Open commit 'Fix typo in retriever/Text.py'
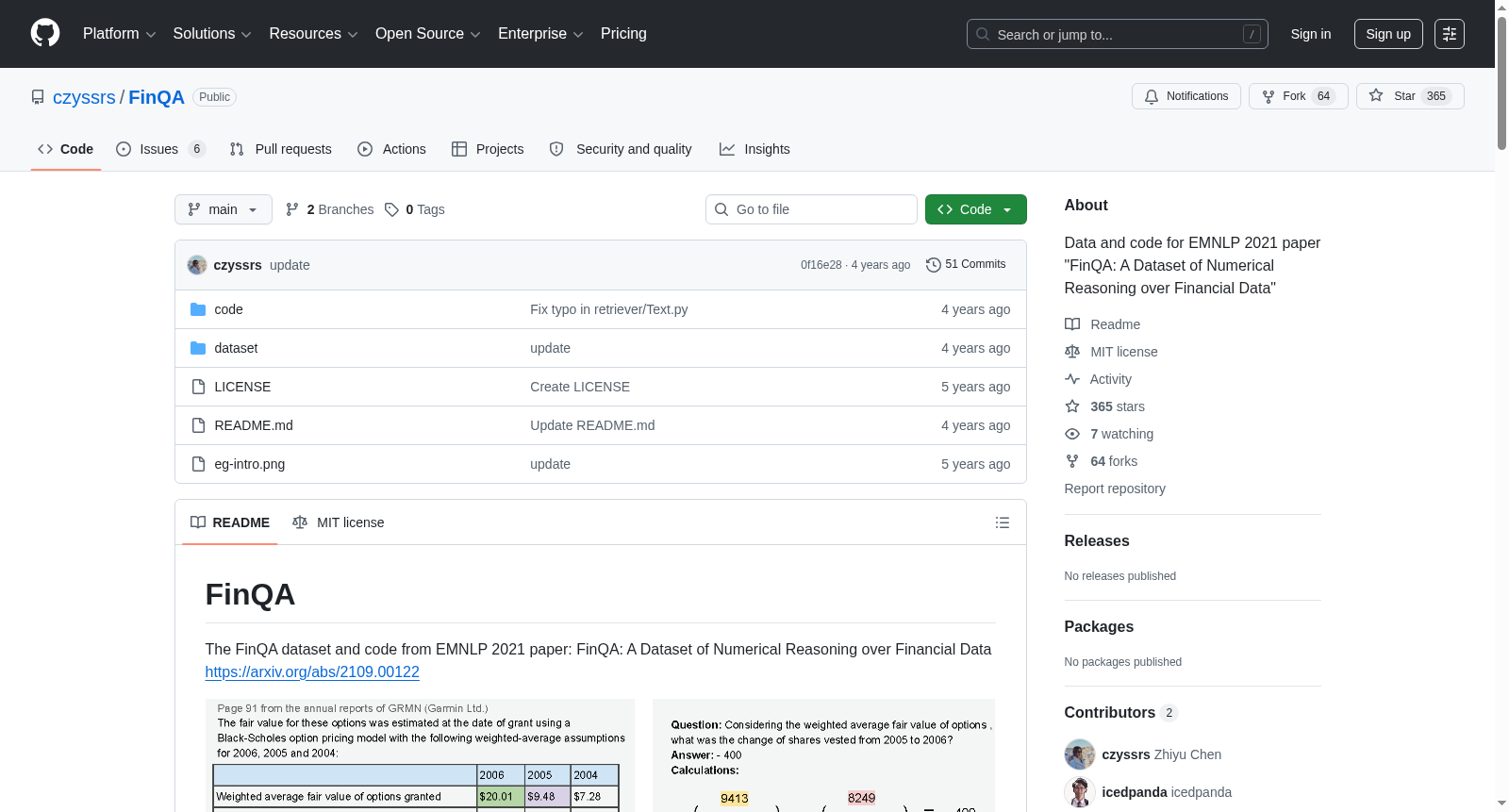1509x812 pixels. 609,309
